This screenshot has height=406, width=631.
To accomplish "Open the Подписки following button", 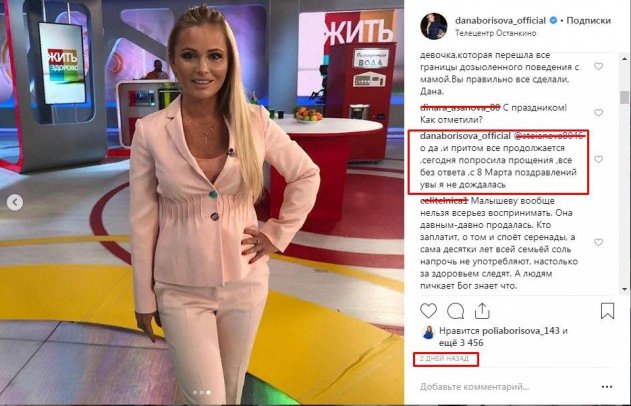I will click(x=588, y=21).
